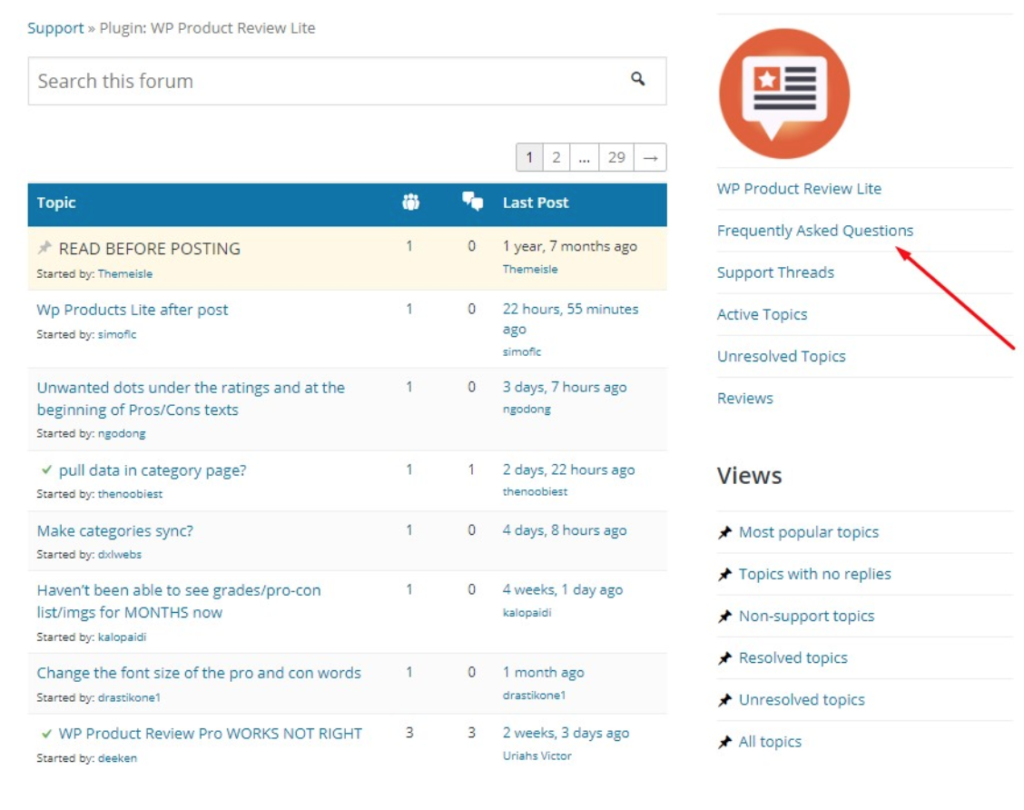Click the search magnifier icon
This screenshot has width=1024, height=810.
click(x=638, y=80)
